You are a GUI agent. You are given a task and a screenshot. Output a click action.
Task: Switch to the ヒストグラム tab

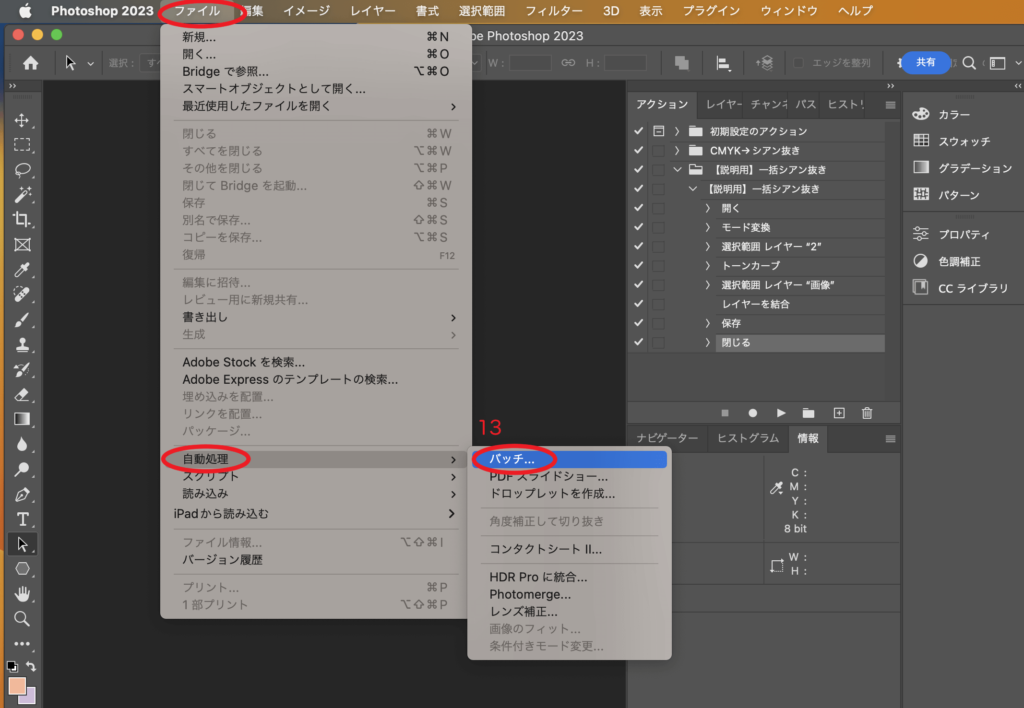(748, 438)
